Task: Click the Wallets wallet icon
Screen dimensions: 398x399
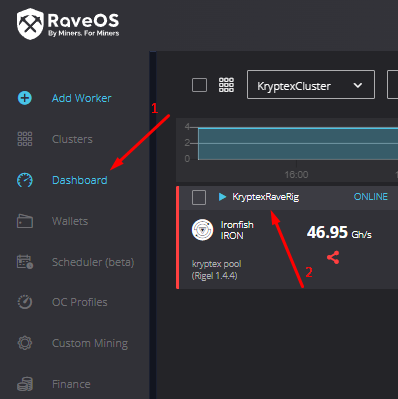Action: click(x=25, y=221)
